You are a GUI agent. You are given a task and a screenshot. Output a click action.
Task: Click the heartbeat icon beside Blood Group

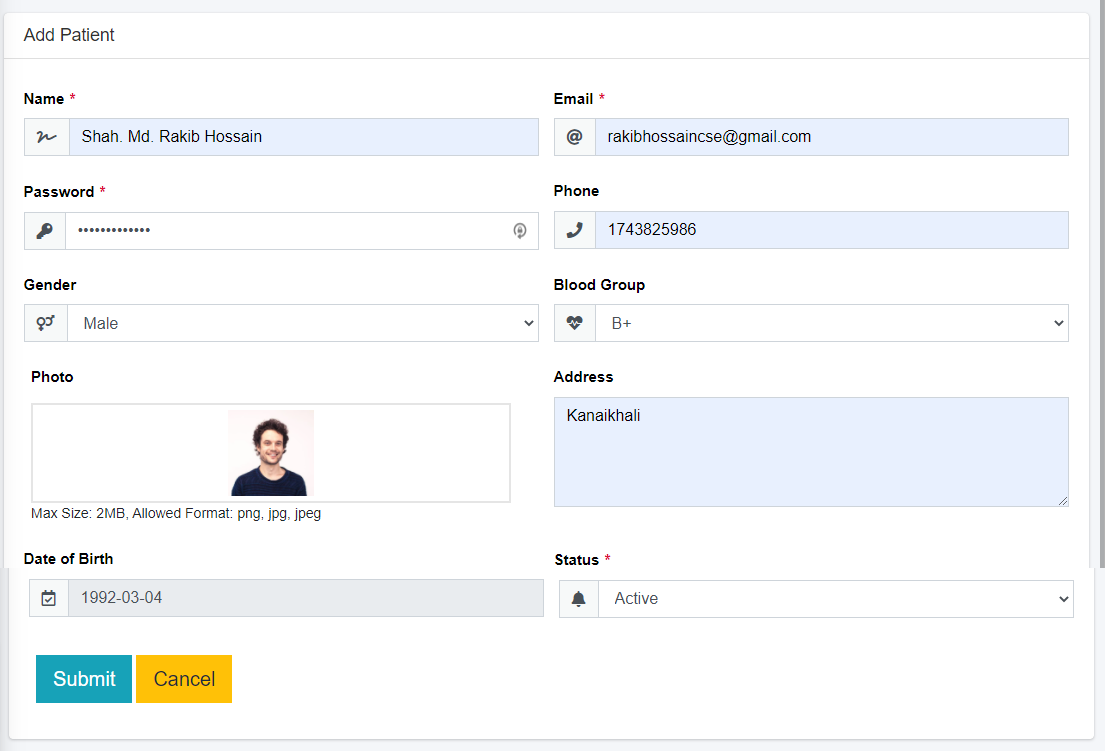click(574, 323)
